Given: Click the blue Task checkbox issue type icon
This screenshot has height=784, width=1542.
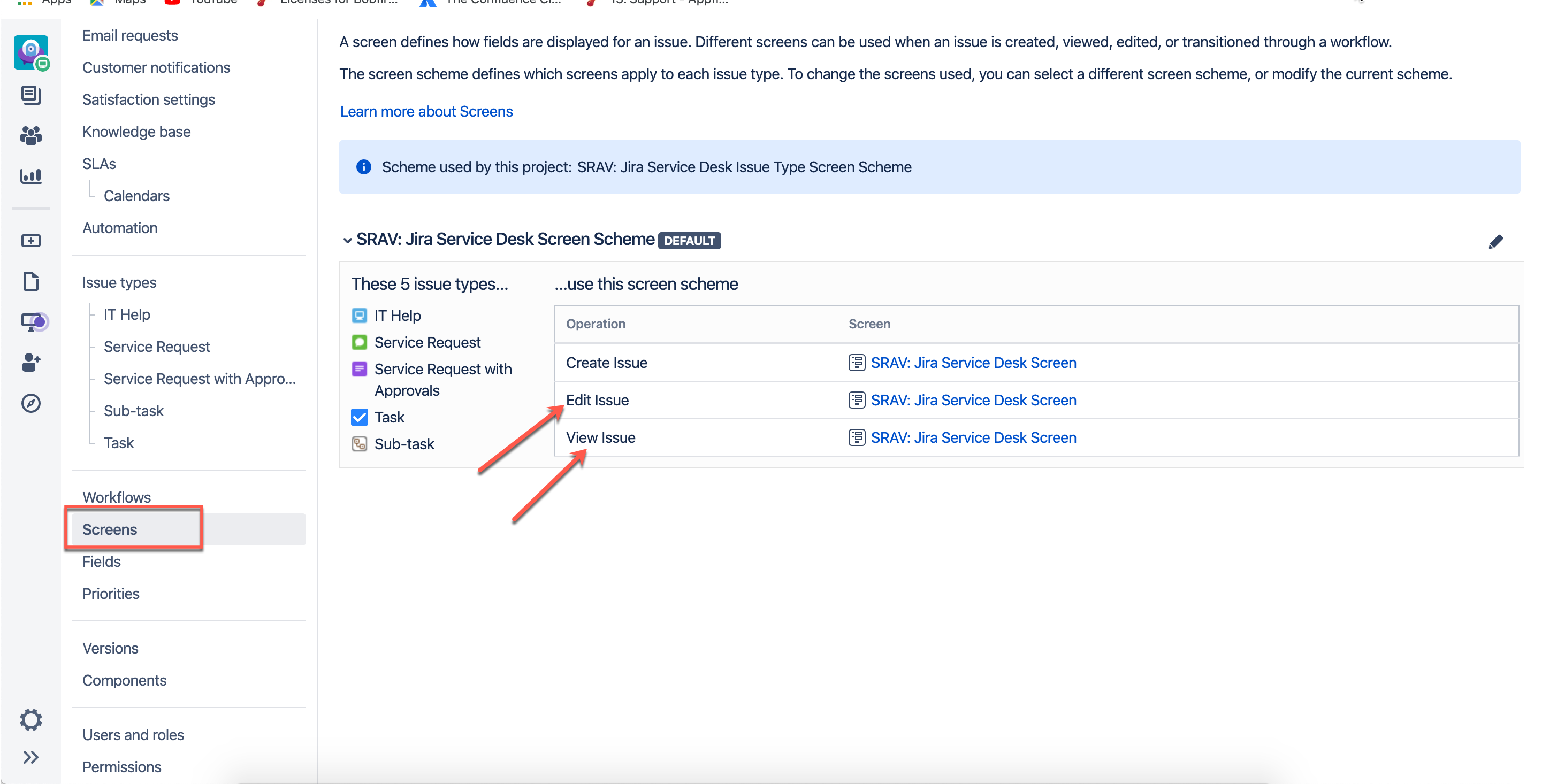Looking at the screenshot, I should (x=360, y=417).
